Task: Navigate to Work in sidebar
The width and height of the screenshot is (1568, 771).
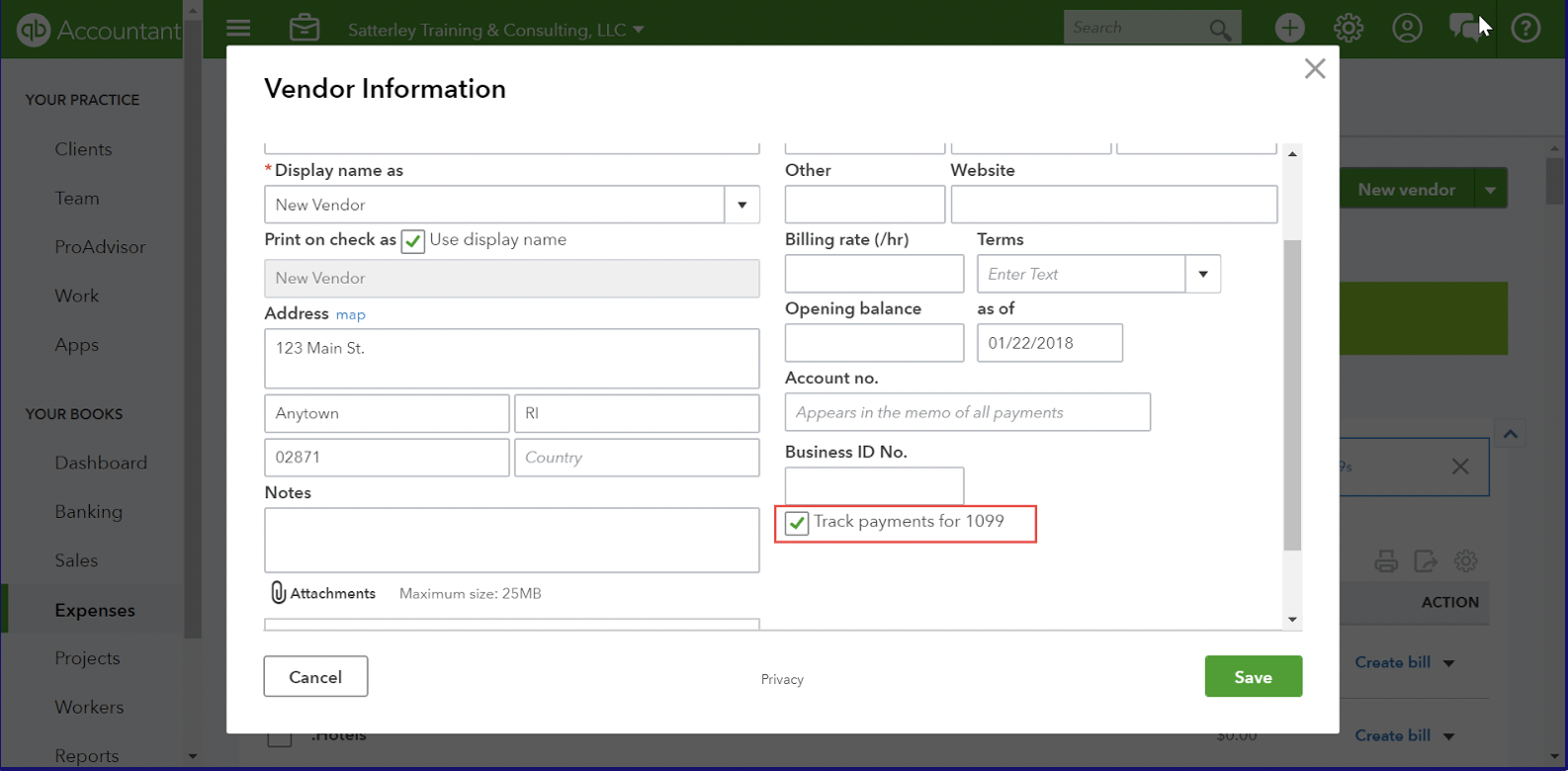Action: tap(77, 296)
